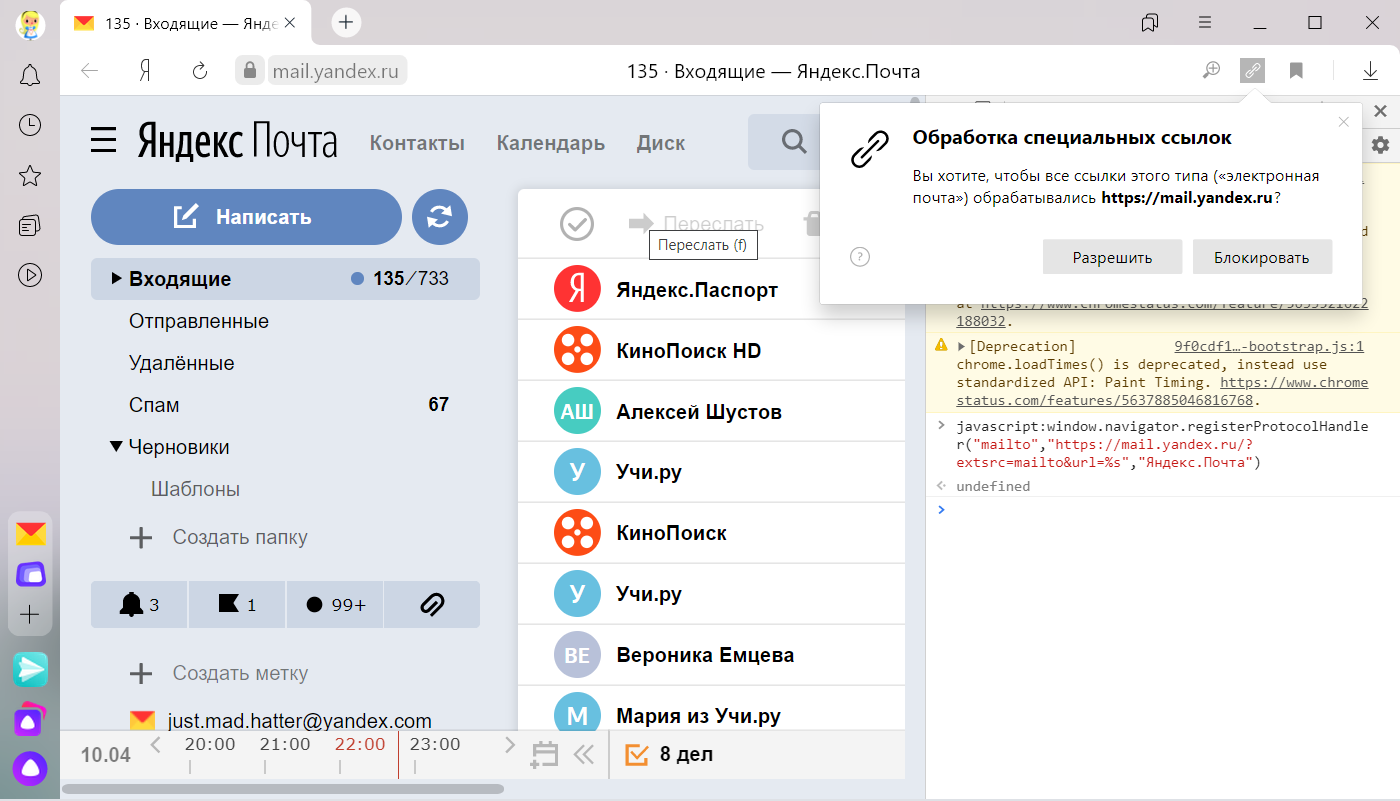Collapse the Черновики folder
1400x801 pixels.
point(116,447)
